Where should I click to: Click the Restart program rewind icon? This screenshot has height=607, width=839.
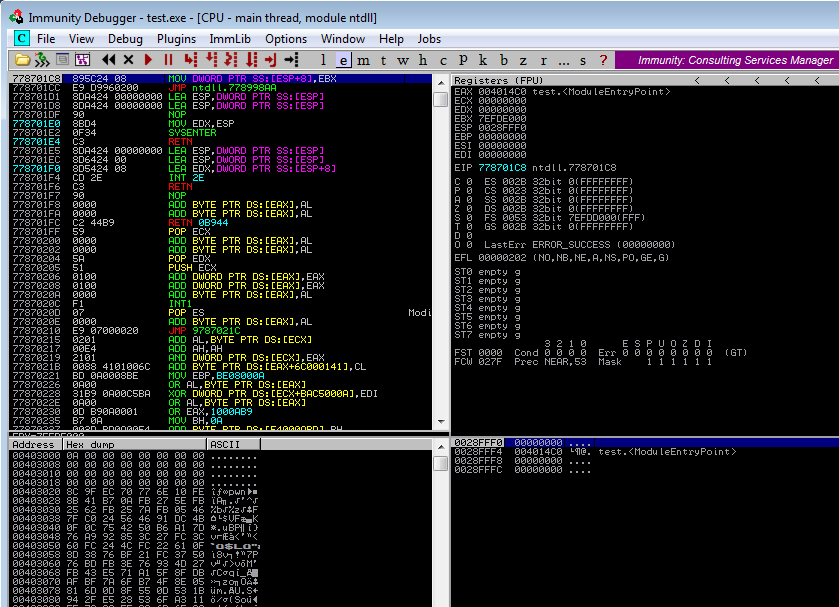coord(109,60)
